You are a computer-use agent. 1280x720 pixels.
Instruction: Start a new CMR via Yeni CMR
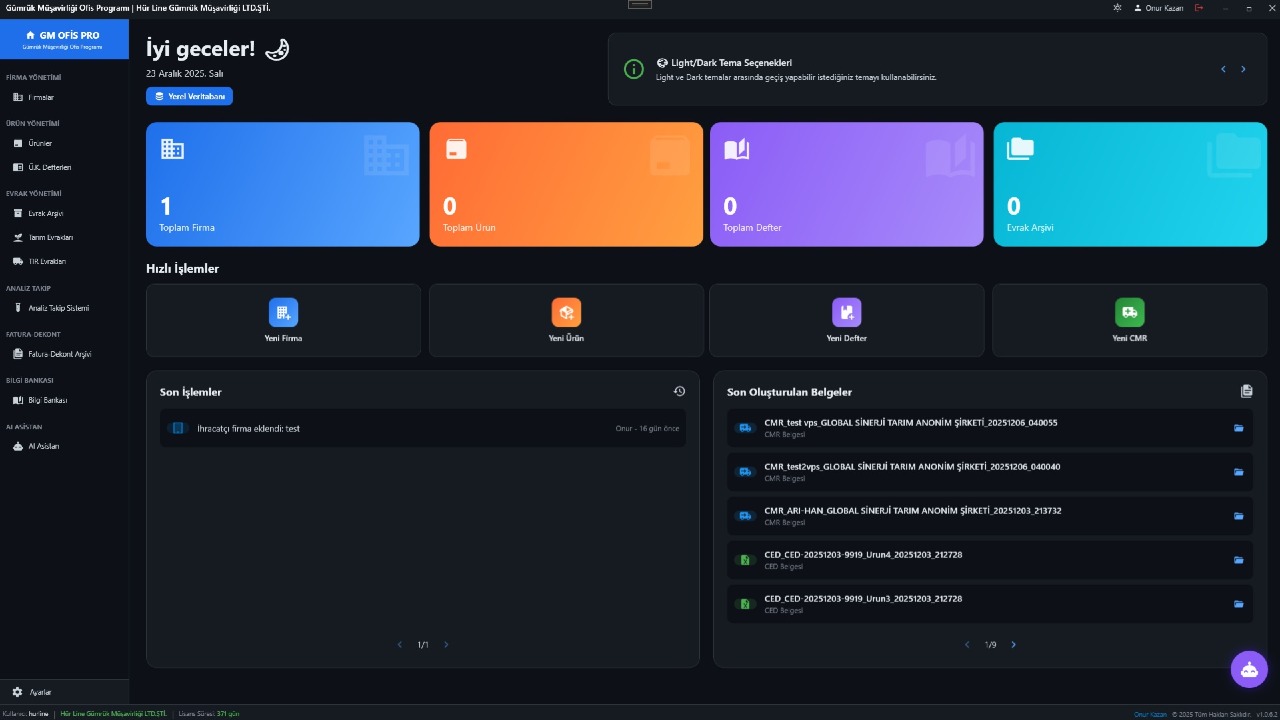tap(1129, 320)
